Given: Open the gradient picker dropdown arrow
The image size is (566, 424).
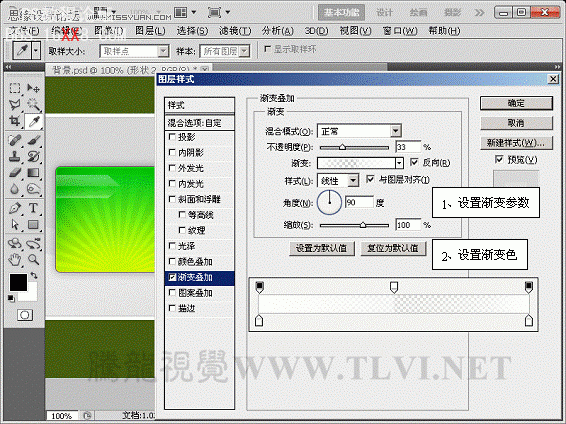Looking at the screenshot, I should tap(399, 163).
